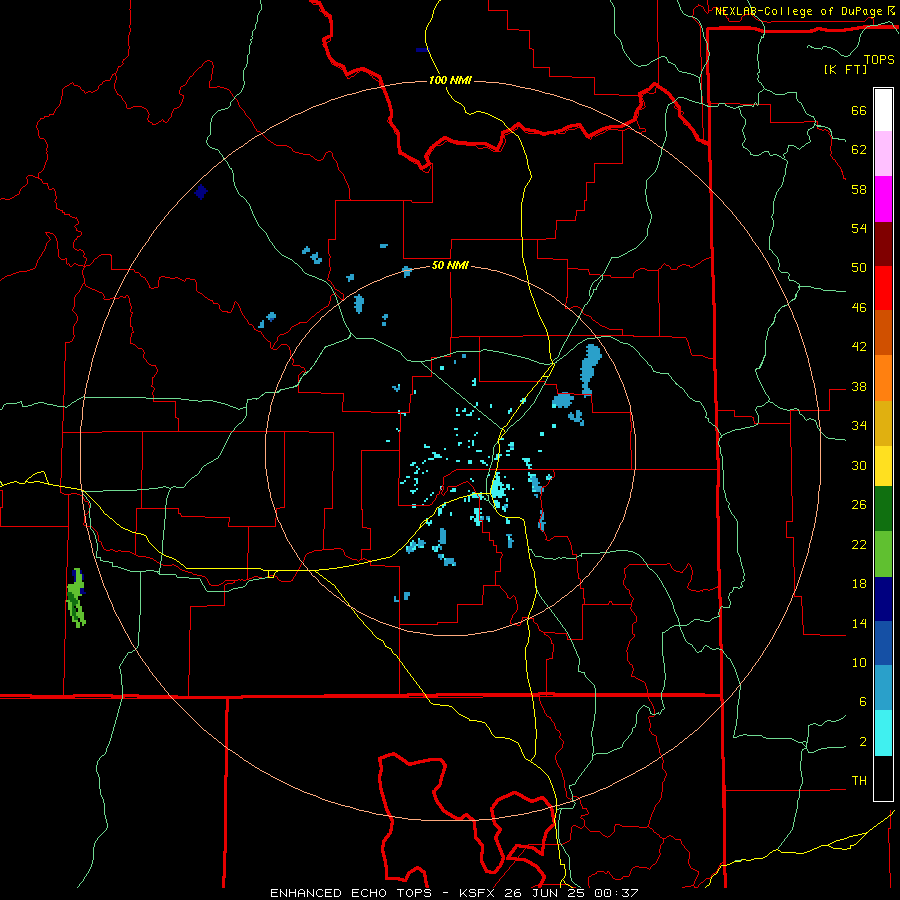Click the legend value '26'

click(859, 505)
